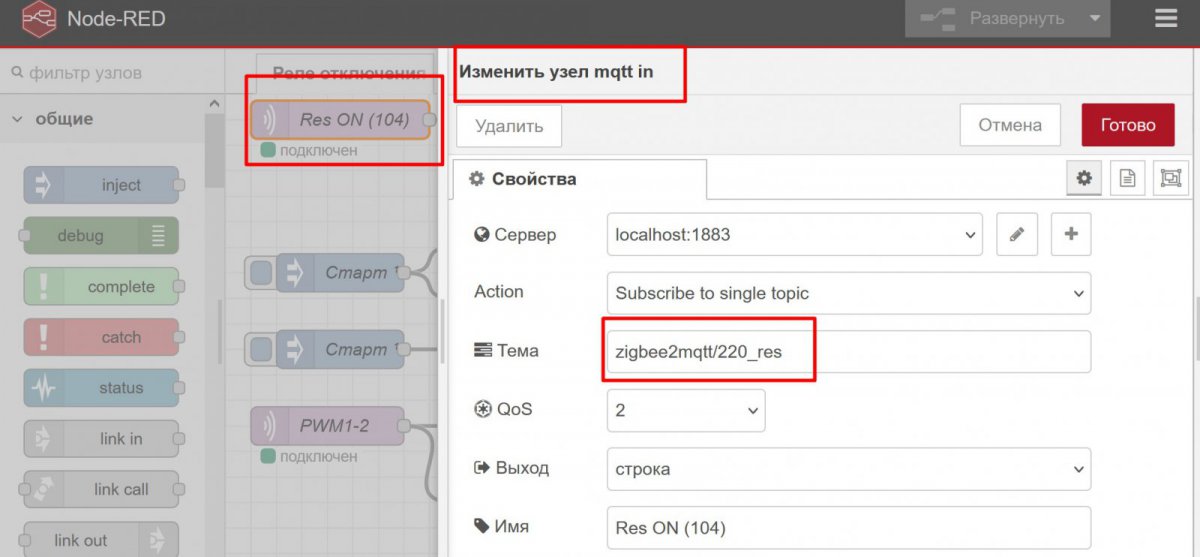Open Action dropdown Subscribe to single topic

pyautogui.click(x=848, y=293)
